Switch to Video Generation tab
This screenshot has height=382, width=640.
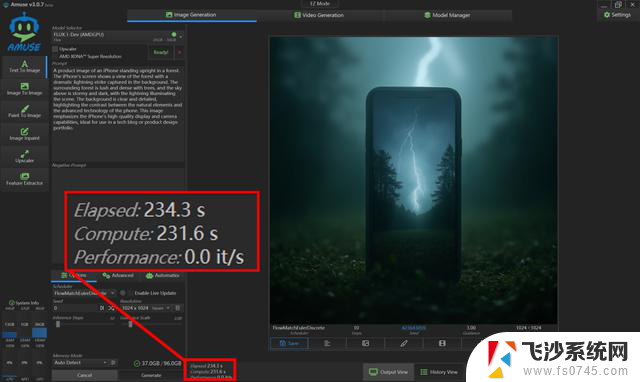[319, 15]
